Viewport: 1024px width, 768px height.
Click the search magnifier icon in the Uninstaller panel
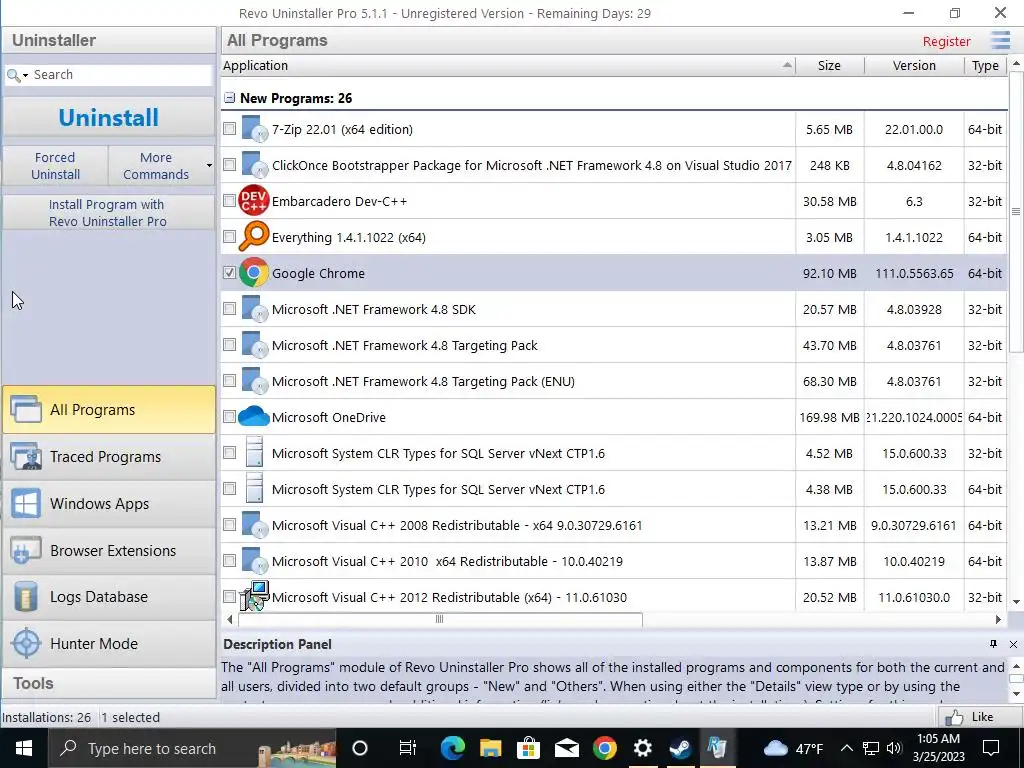[13, 75]
